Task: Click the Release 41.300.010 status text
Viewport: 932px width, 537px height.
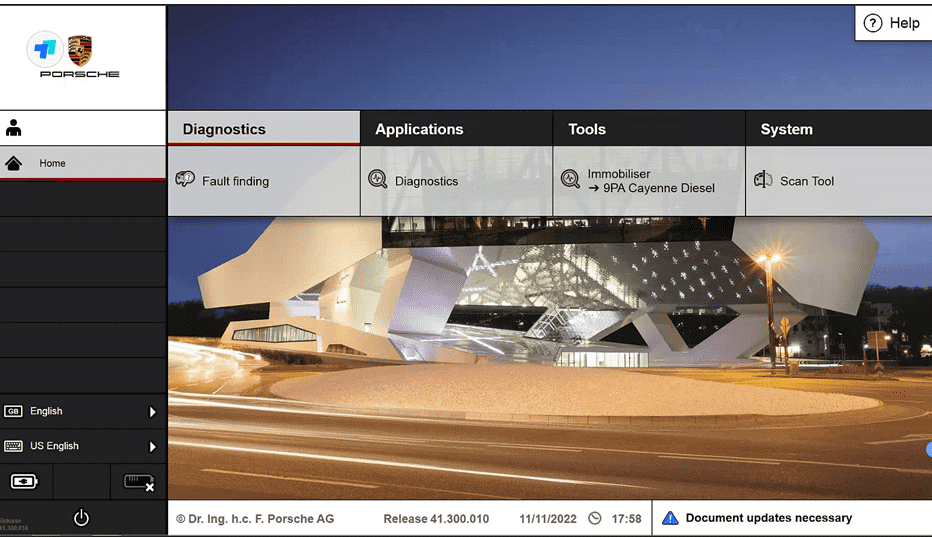Action: pos(436,519)
